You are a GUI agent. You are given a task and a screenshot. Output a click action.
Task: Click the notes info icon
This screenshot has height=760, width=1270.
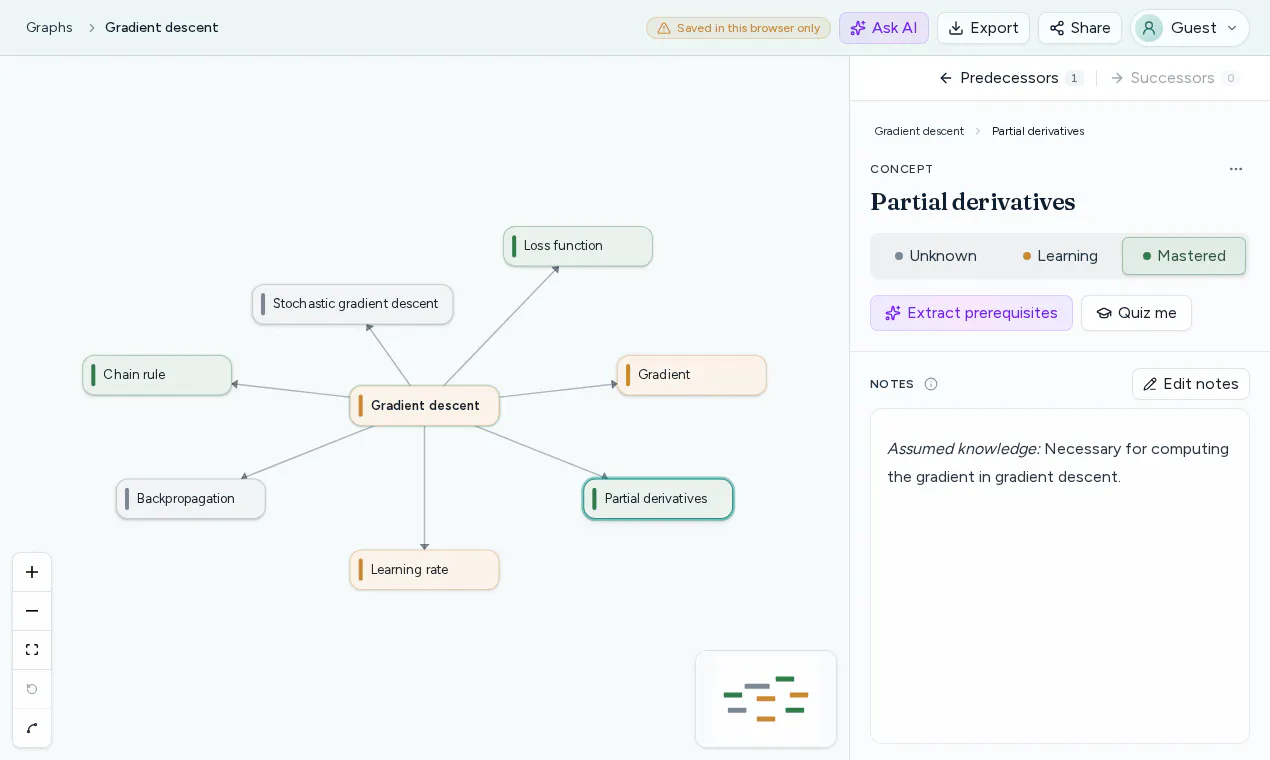click(931, 384)
